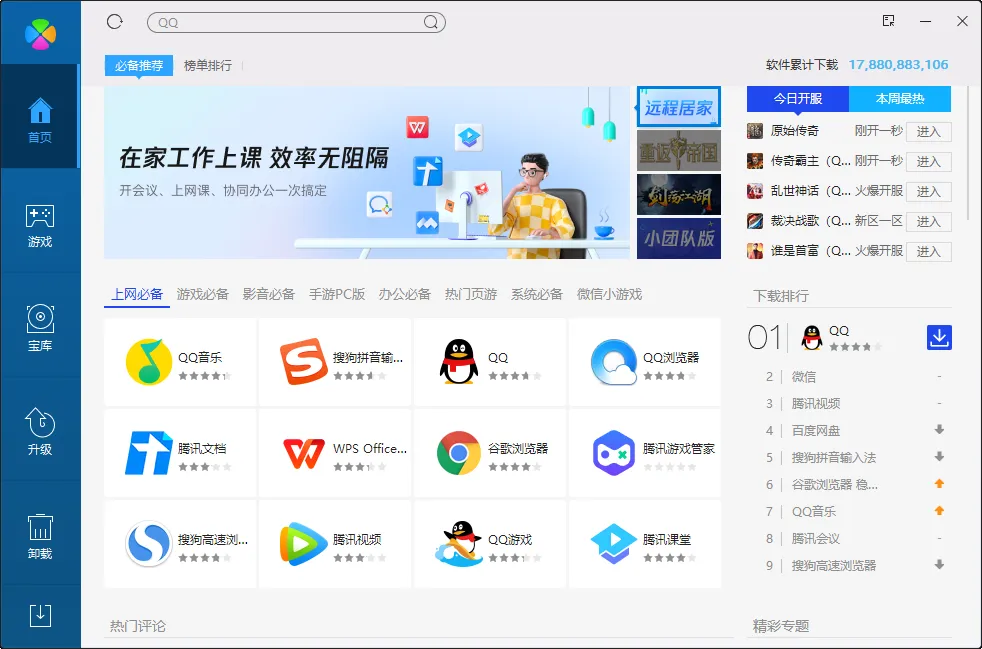Click 进入 button for 乱世神话
982x649 pixels.
(x=929, y=192)
